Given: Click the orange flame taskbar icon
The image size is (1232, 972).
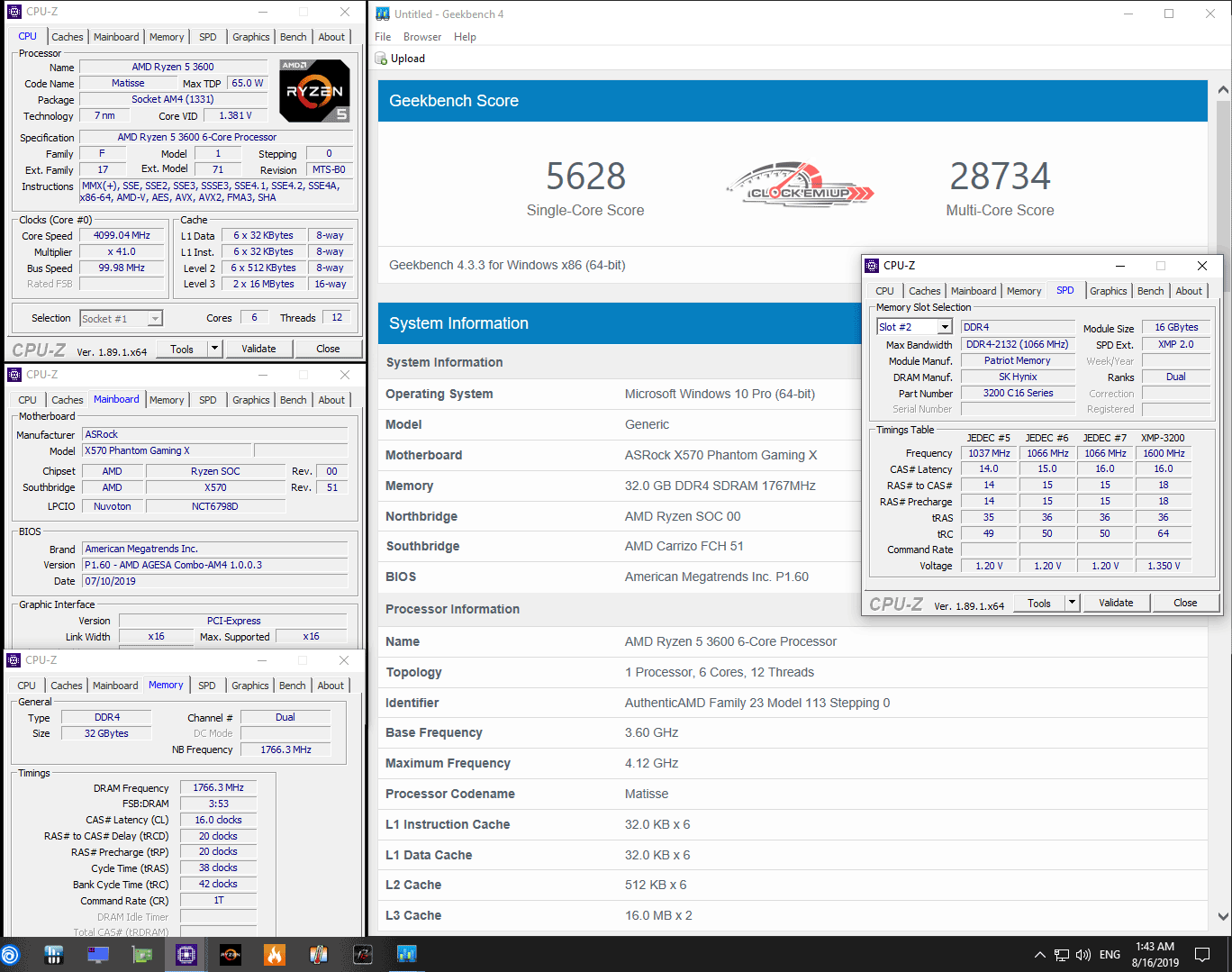Looking at the screenshot, I should [275, 954].
